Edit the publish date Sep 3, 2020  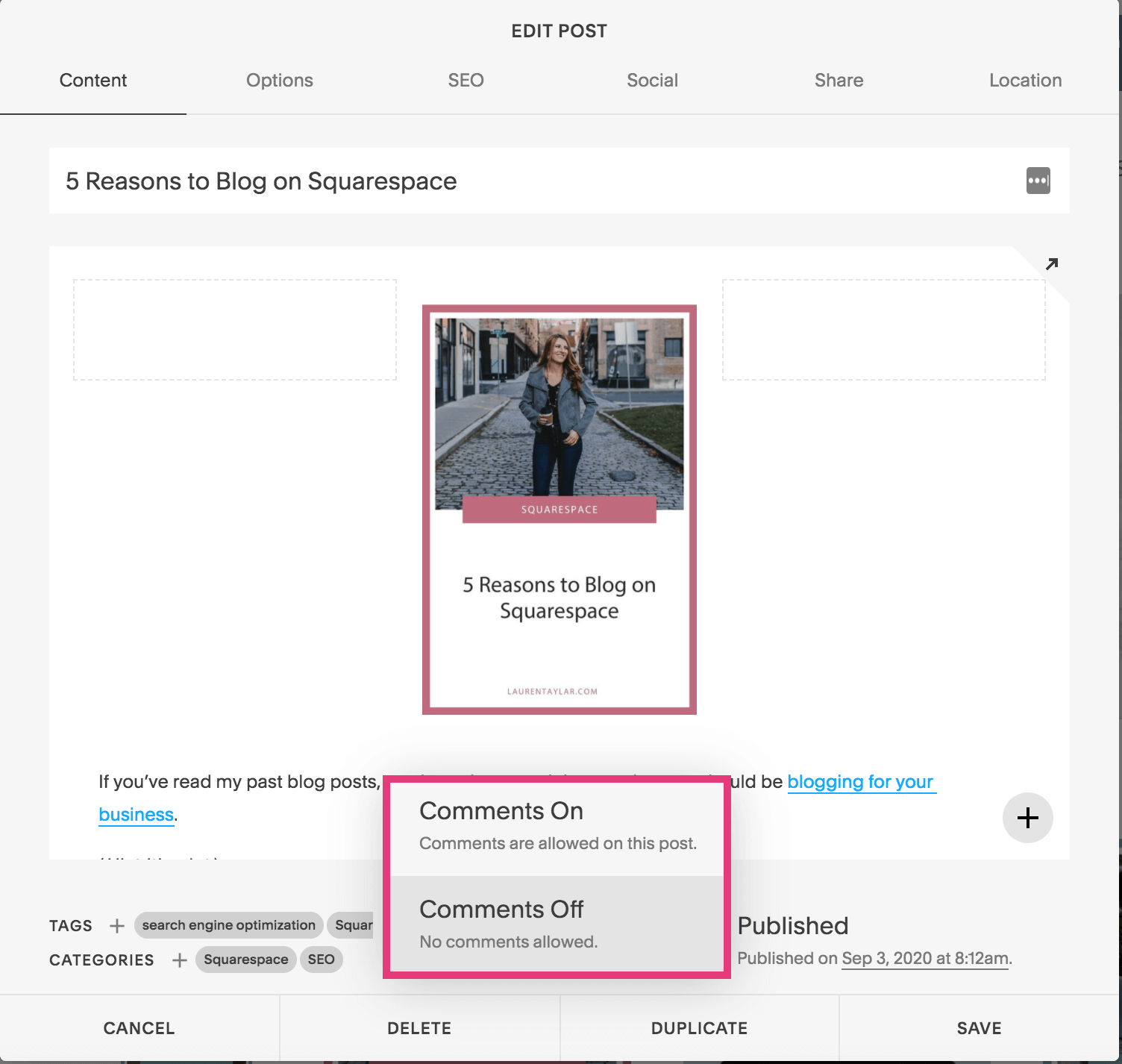point(925,959)
